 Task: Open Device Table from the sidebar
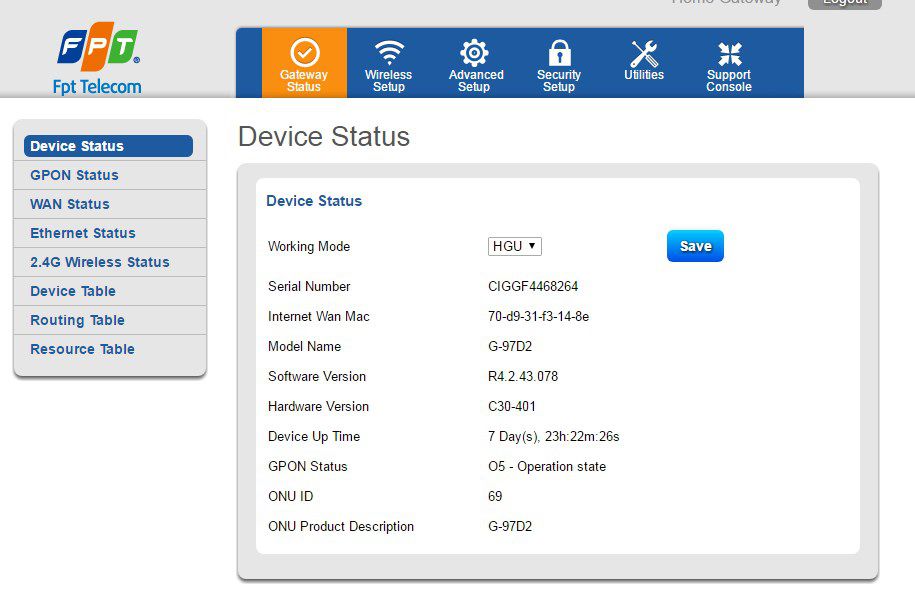[x=73, y=291]
